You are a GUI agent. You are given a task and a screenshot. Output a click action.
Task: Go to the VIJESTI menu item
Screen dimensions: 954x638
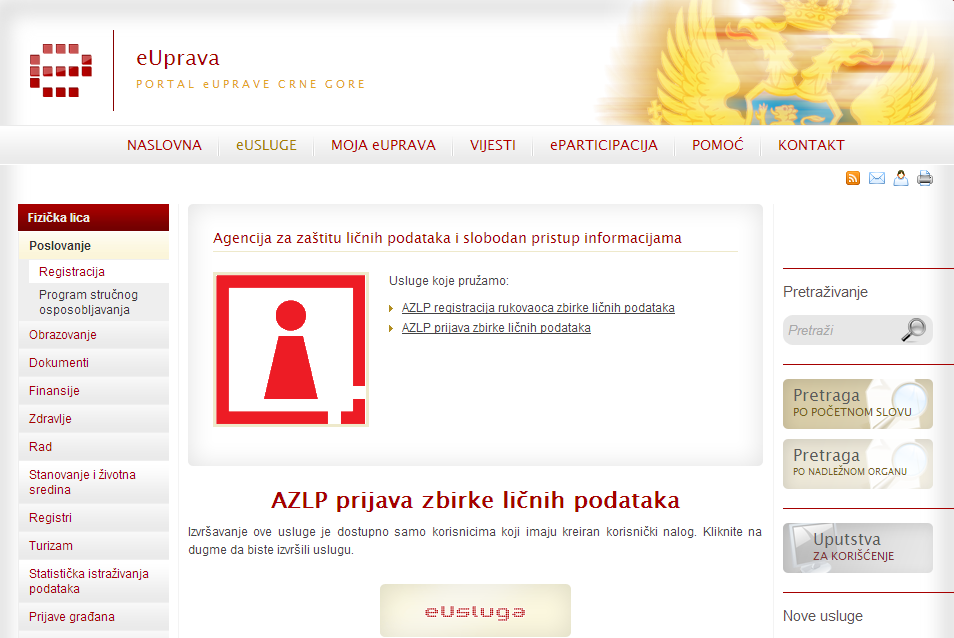[x=493, y=145]
